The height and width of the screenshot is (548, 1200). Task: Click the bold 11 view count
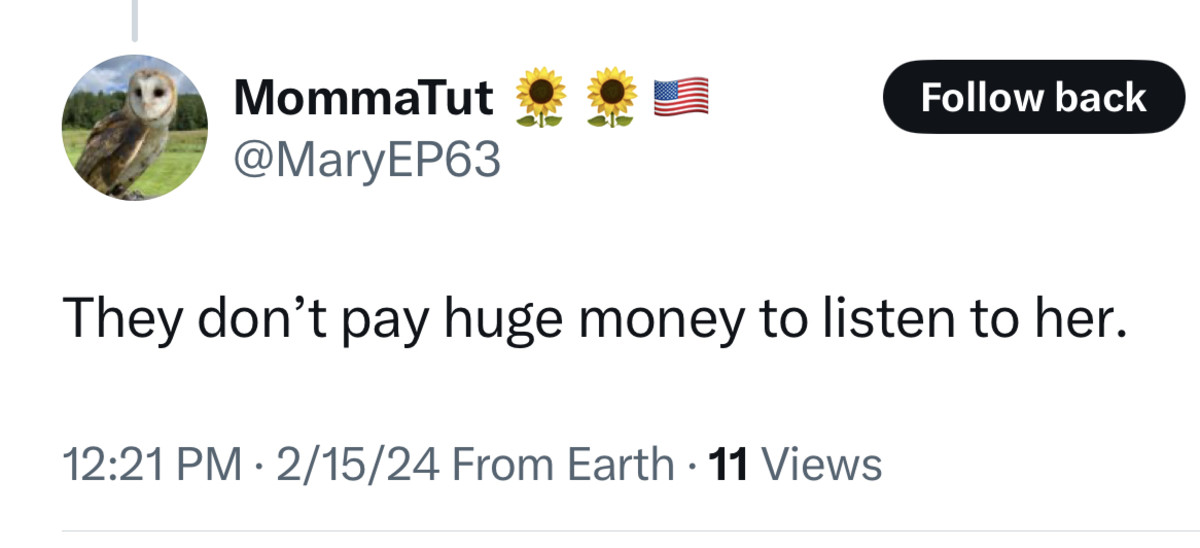729,464
